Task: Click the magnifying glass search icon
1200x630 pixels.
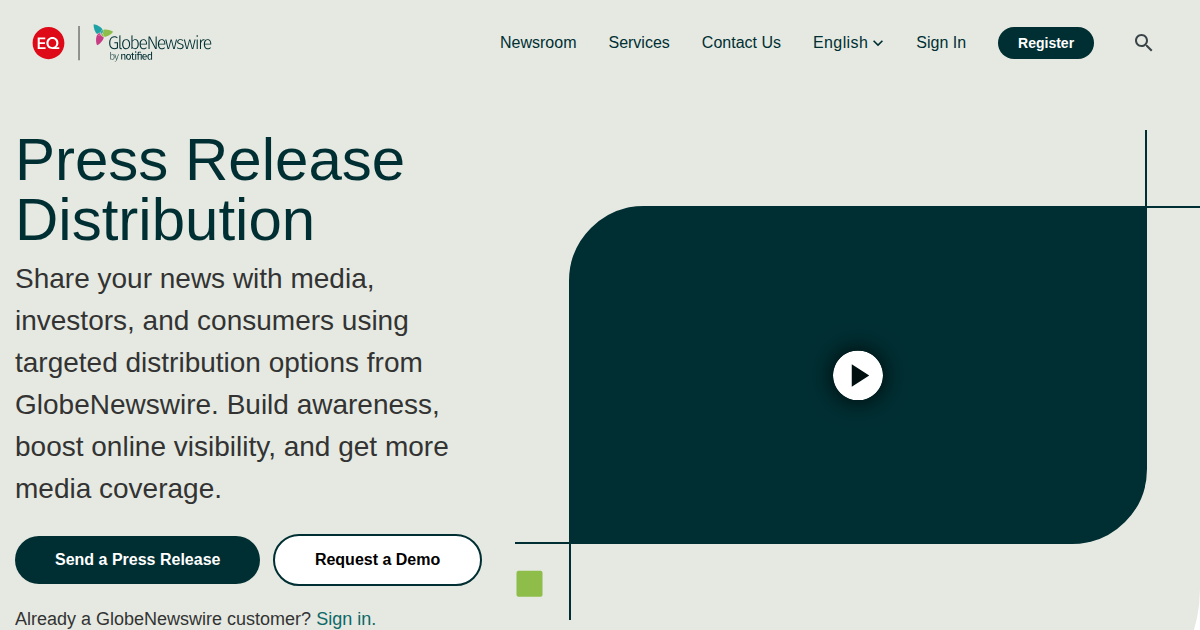Action: pyautogui.click(x=1143, y=43)
